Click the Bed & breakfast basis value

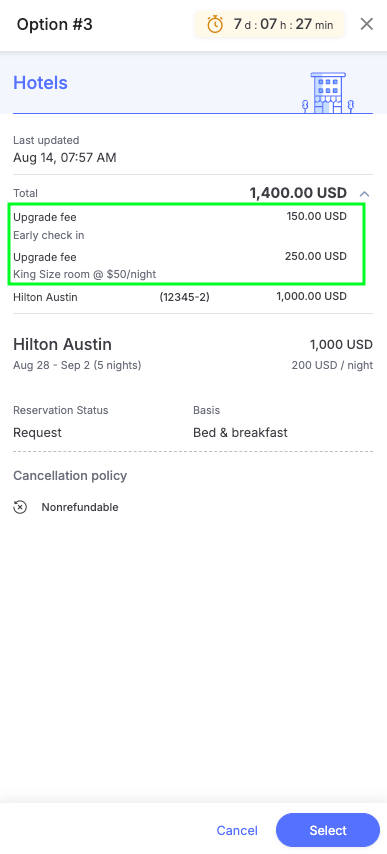240,433
